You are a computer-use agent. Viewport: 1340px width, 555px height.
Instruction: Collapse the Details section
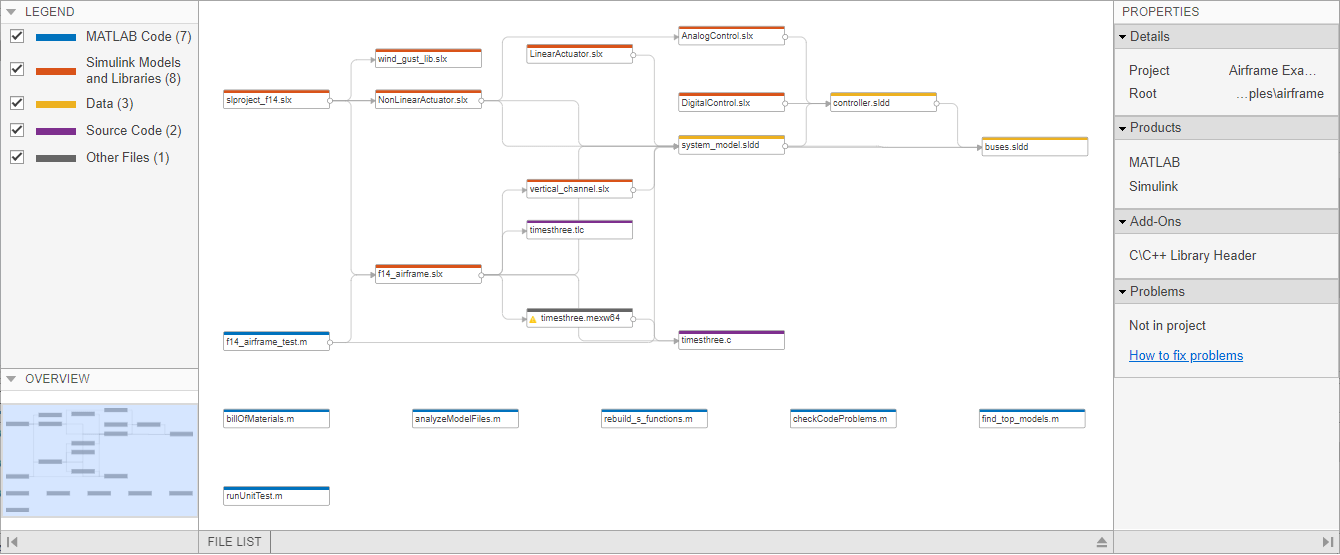click(x=1122, y=37)
